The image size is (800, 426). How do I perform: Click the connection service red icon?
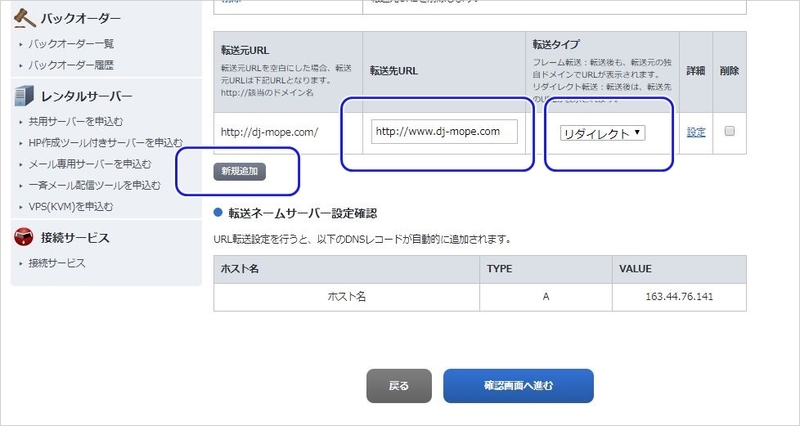[x=24, y=237]
